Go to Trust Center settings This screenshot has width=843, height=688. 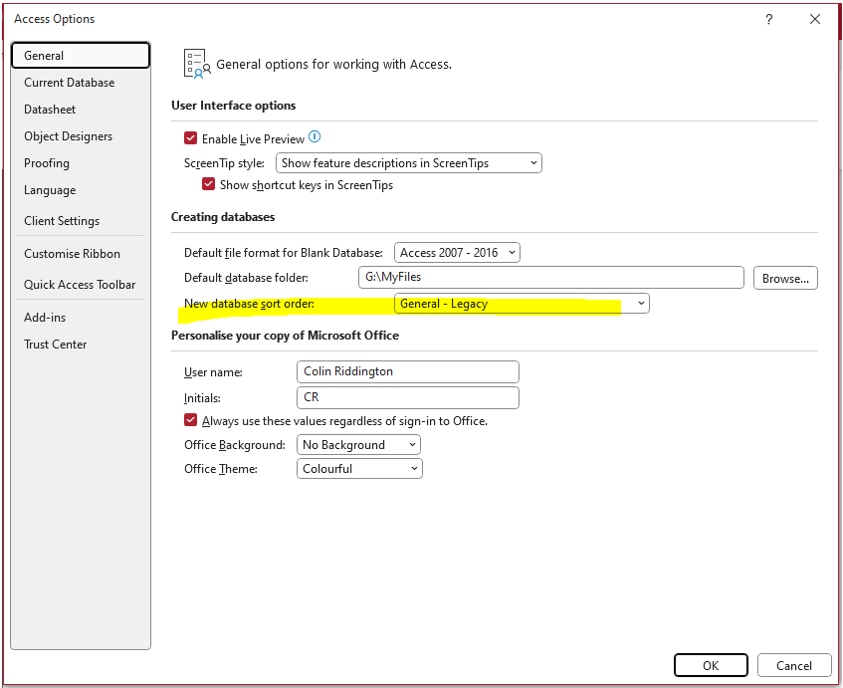tap(80, 345)
